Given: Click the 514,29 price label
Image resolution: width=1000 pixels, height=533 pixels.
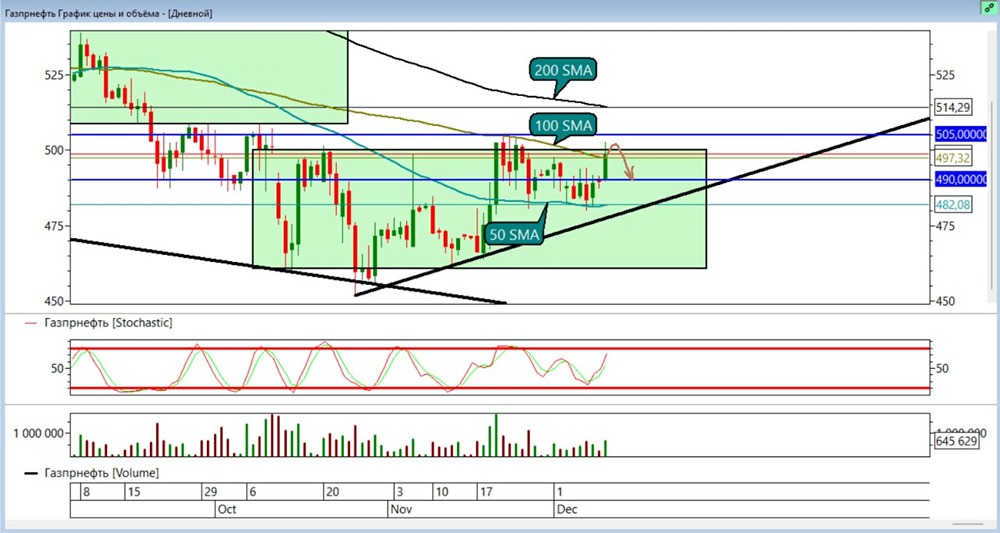Looking at the screenshot, I should coord(953,107).
